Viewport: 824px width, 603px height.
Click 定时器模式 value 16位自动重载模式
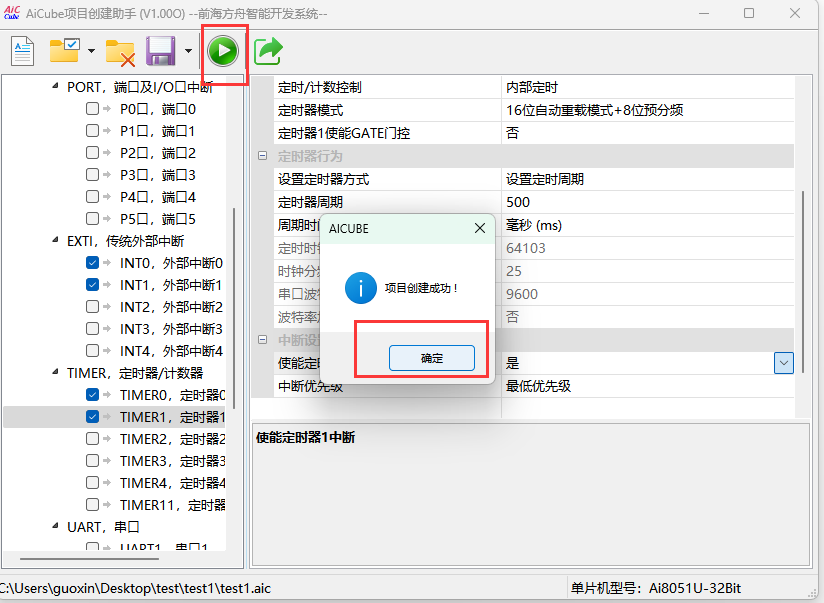point(647,110)
